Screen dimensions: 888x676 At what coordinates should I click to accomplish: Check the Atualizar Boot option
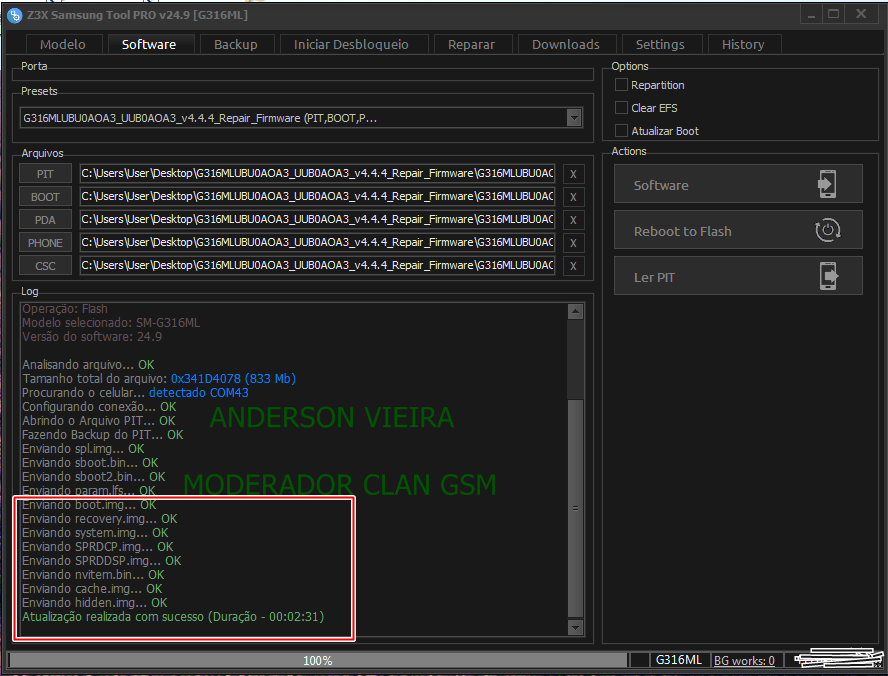pos(621,131)
